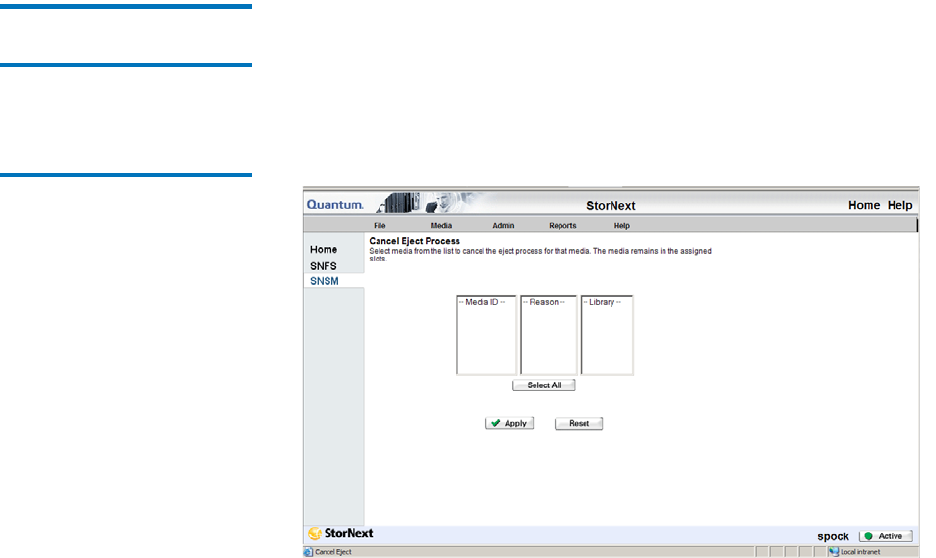Click the Active status indicator button

pos(885,536)
